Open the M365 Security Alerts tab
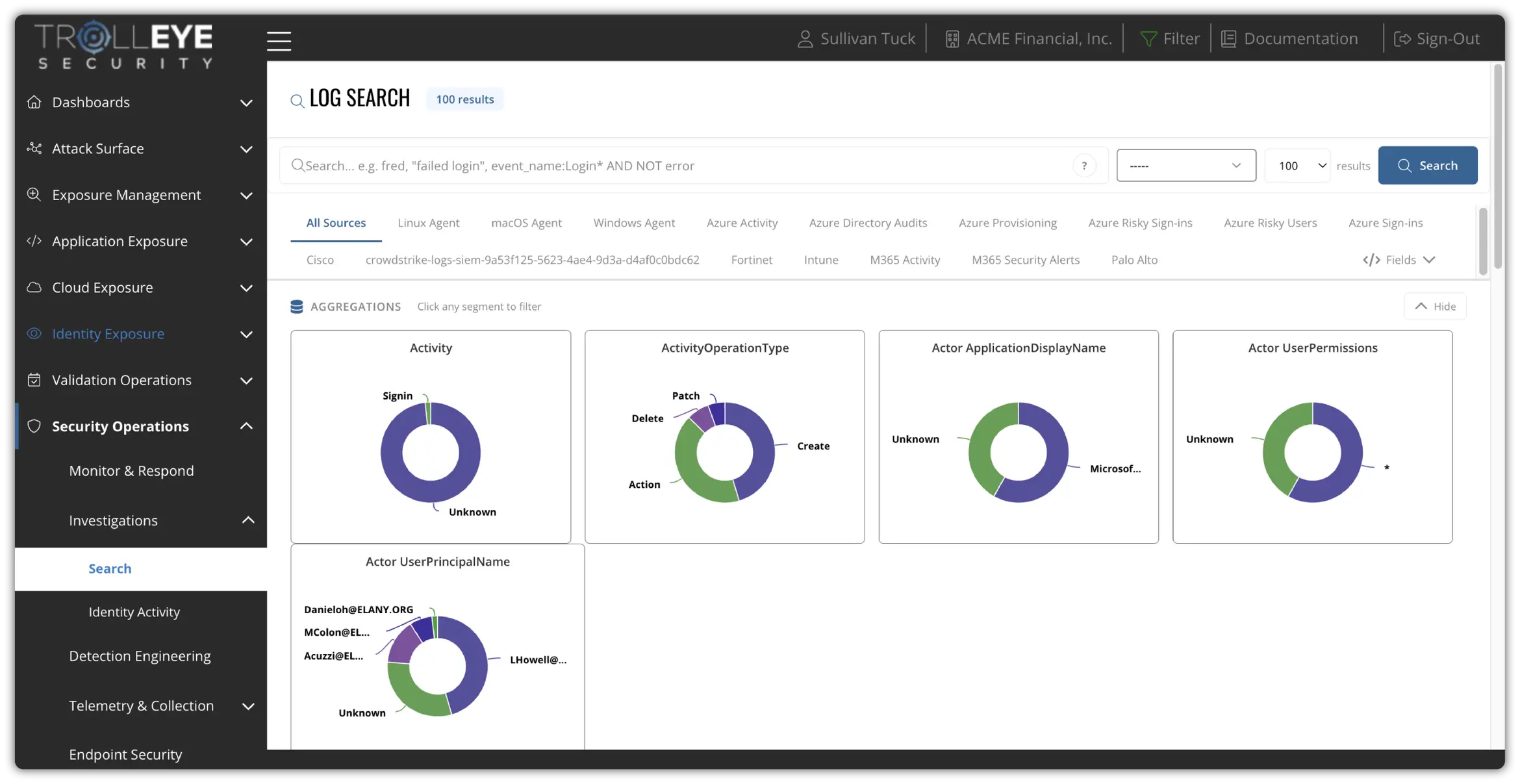The height and width of the screenshot is (784, 1520). (1025, 260)
